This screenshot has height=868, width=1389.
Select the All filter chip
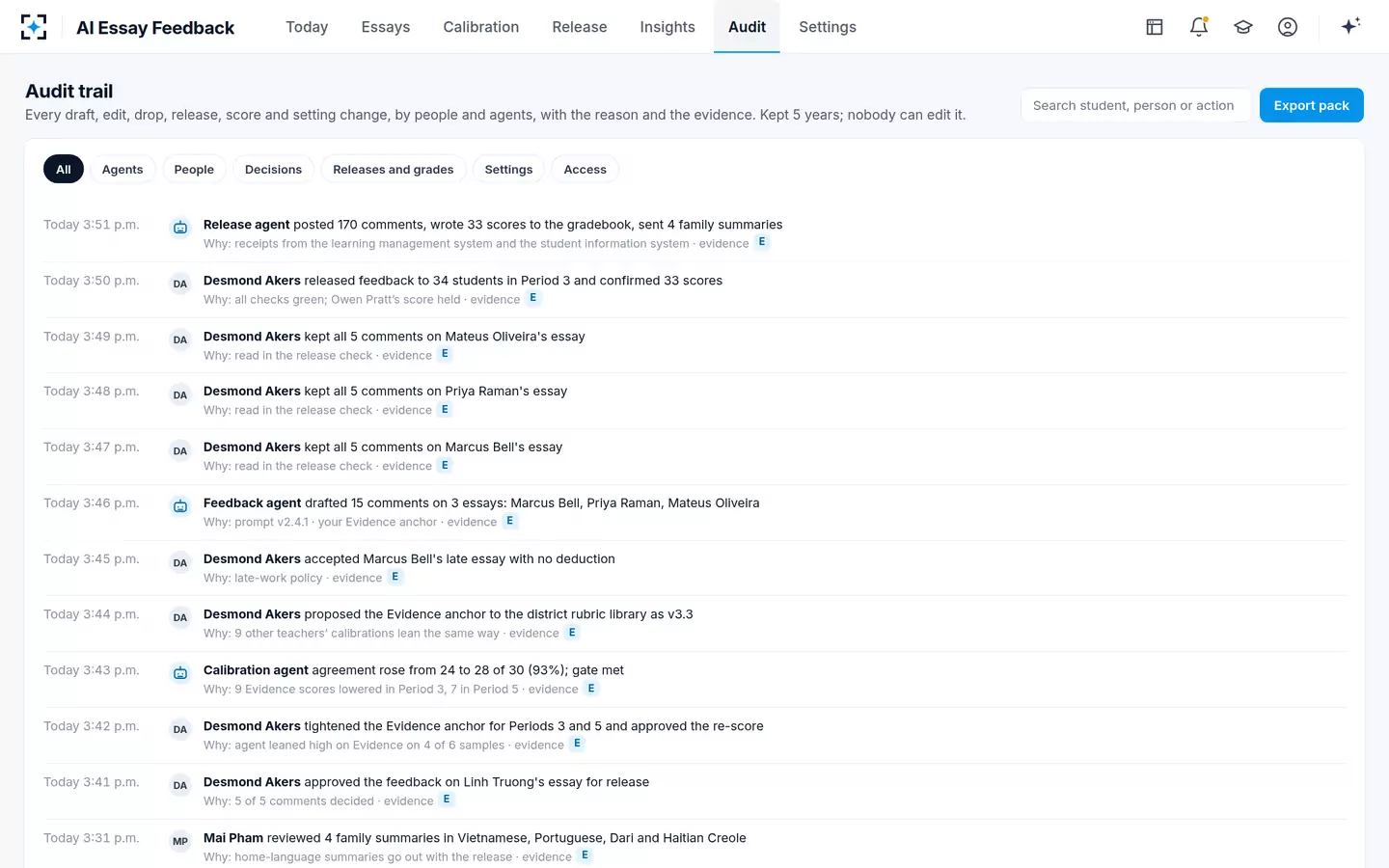point(64,170)
